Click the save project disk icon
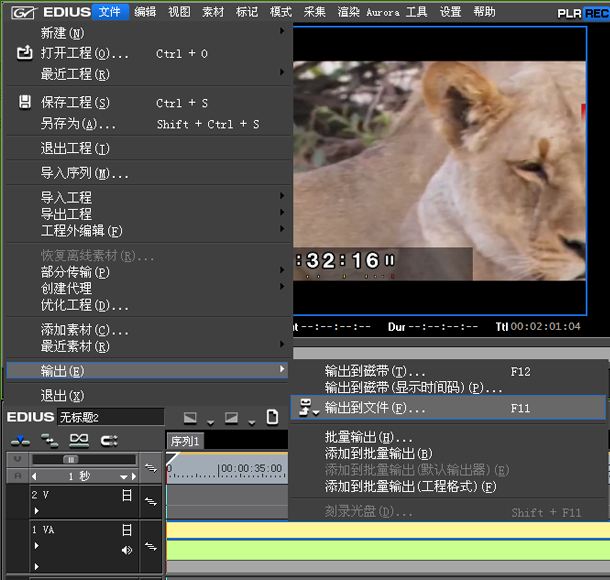610x580 pixels. [x=25, y=102]
